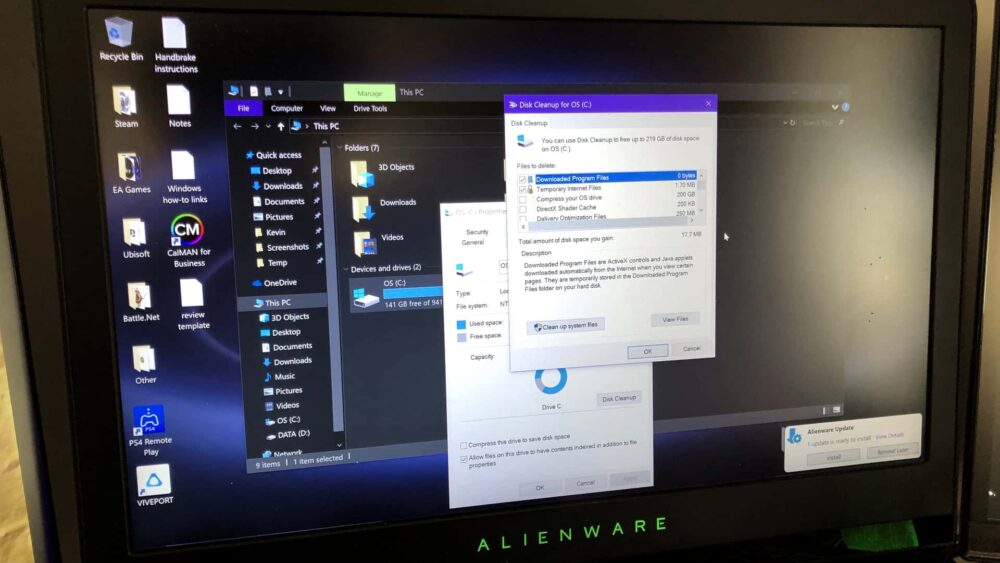Open Handbrake instructions document on desktop
Image resolution: width=1000 pixels, height=563 pixels.
point(175,45)
